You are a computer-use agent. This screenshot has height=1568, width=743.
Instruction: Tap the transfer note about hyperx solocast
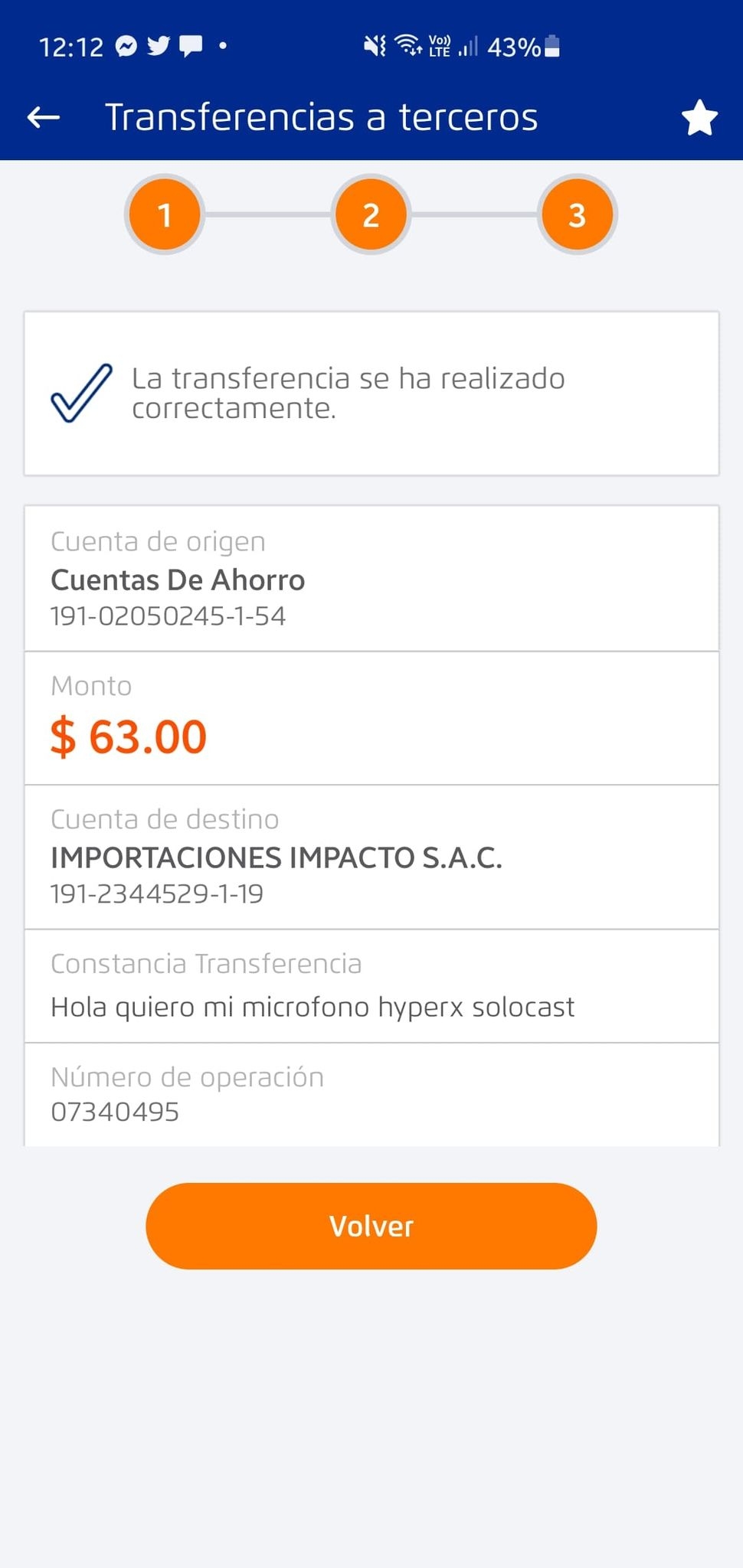click(x=312, y=1007)
